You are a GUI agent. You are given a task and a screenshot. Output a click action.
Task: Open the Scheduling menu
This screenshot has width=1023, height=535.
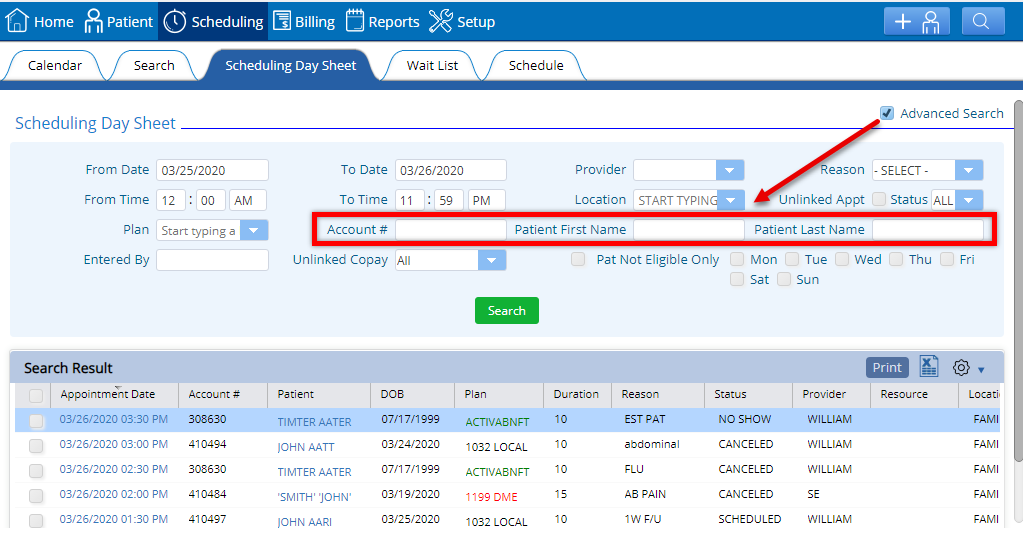213,22
